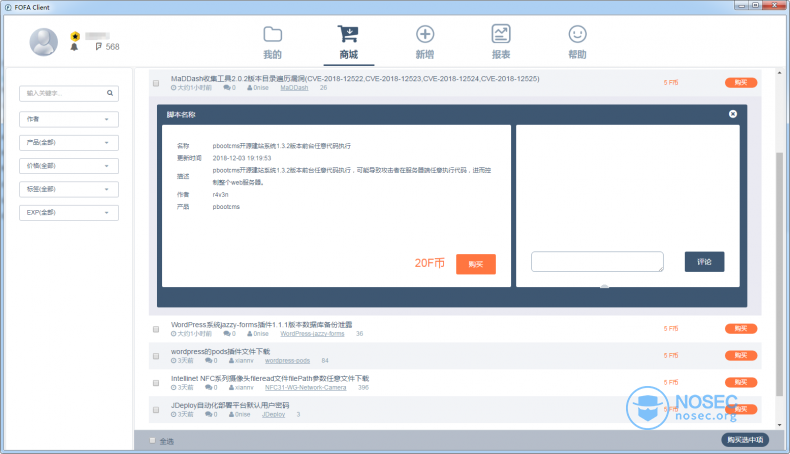Expand the 作者 author dropdown
The width and height of the screenshot is (790, 454).
pos(69,119)
